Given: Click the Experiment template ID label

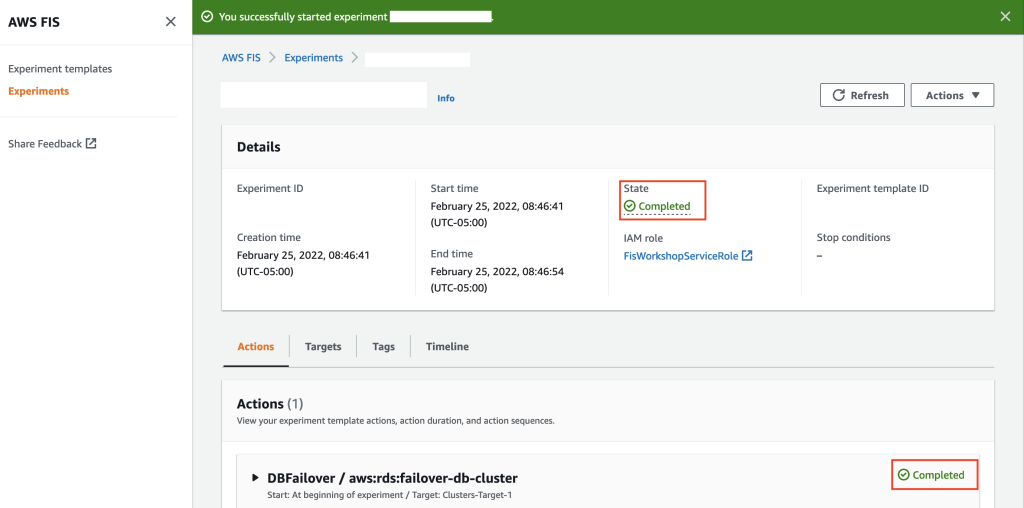Looking at the screenshot, I should (x=872, y=189).
